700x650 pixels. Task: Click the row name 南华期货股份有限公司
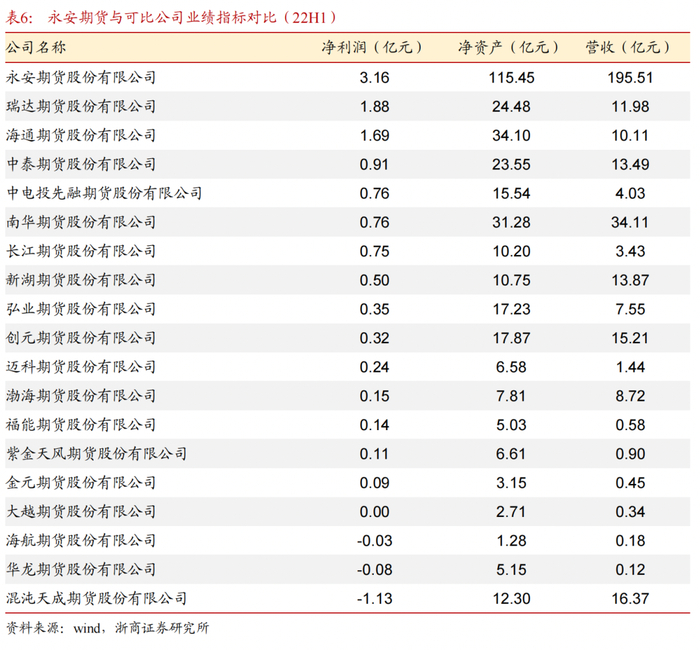(81, 222)
